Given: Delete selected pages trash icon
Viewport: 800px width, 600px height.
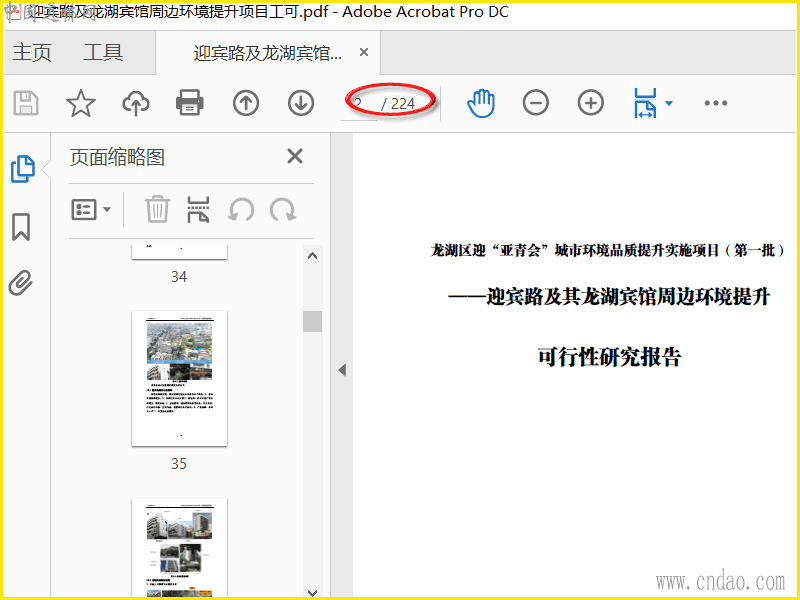Looking at the screenshot, I should 157,209.
